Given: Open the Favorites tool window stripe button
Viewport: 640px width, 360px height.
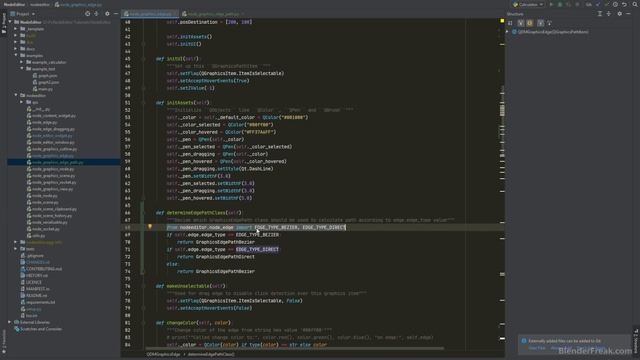Looking at the screenshot, I should [4, 342].
